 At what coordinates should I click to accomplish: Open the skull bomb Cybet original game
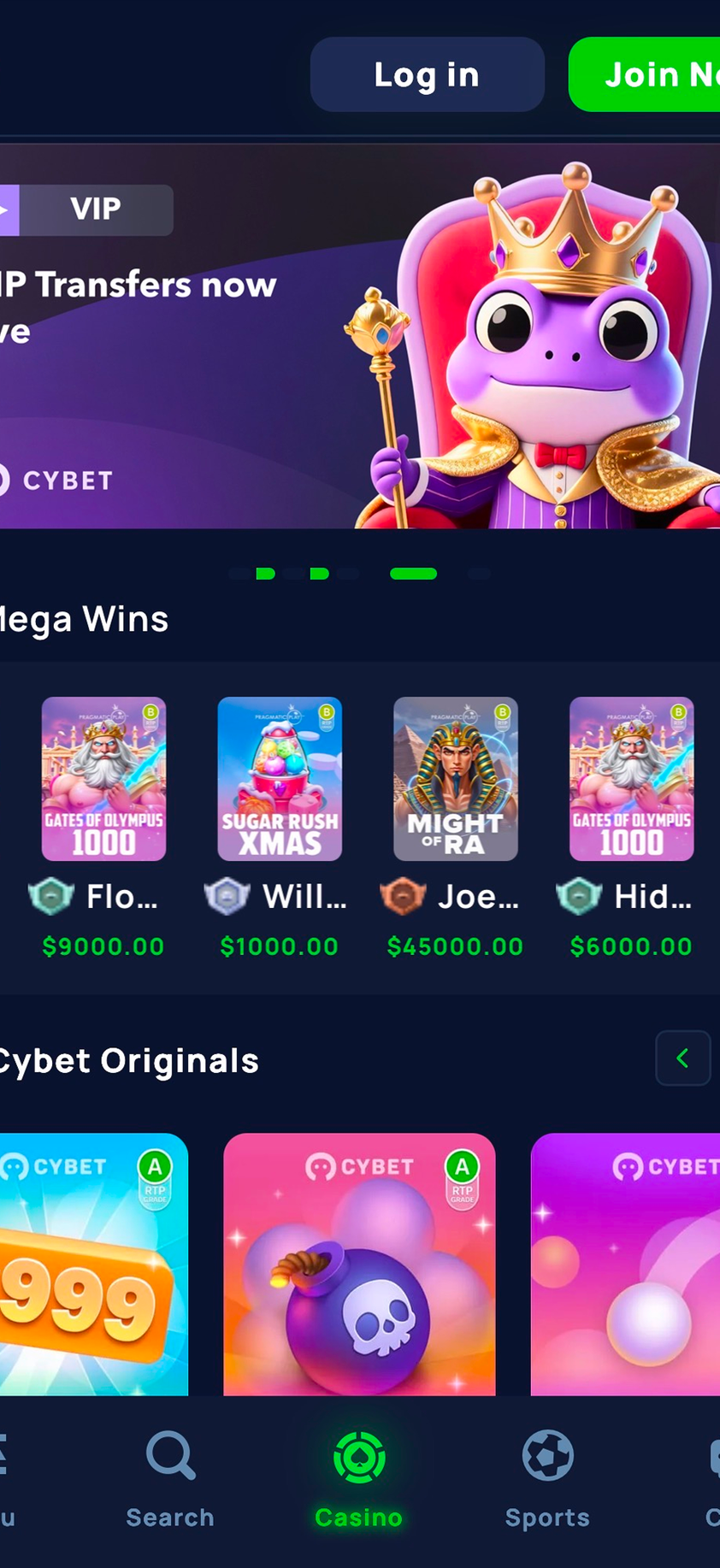359,1264
